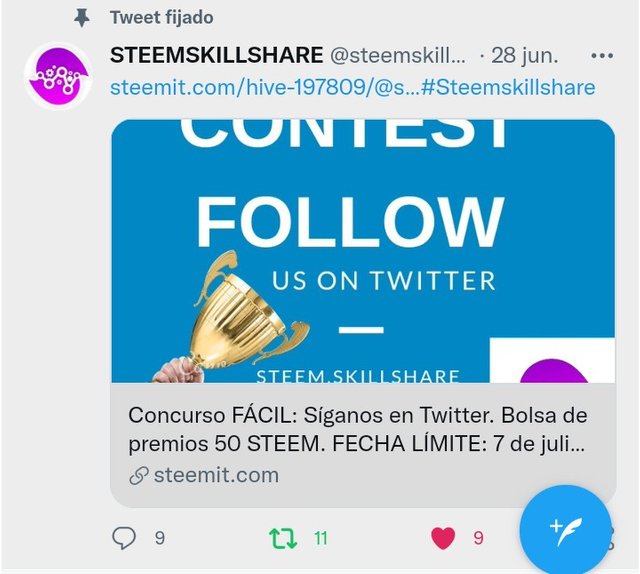Click the Tweet fijado label
Viewport: 640px width, 574px height.
click(162, 18)
